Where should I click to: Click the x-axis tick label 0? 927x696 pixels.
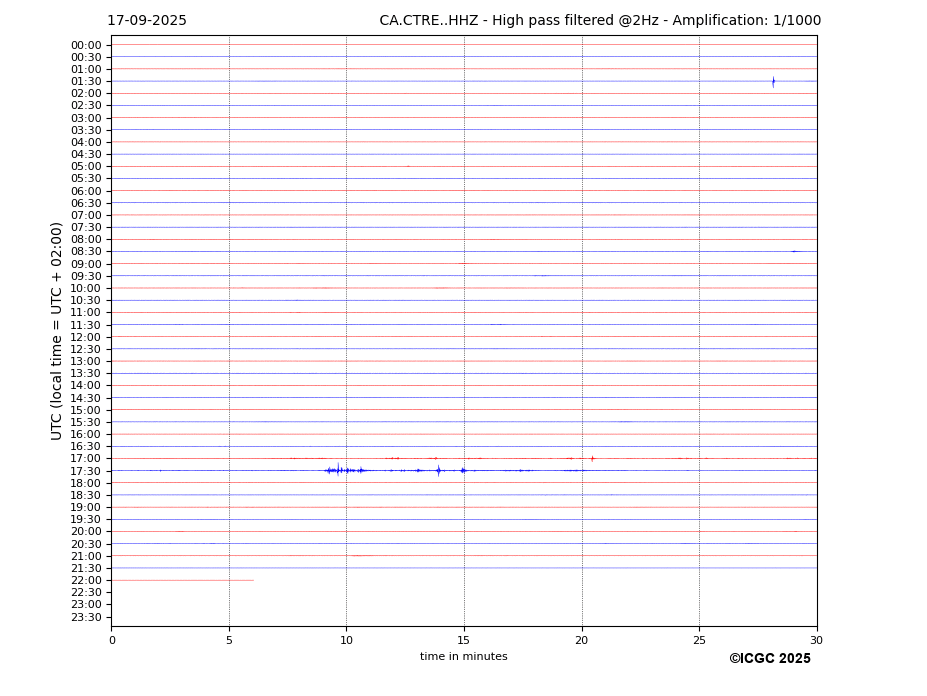112,640
